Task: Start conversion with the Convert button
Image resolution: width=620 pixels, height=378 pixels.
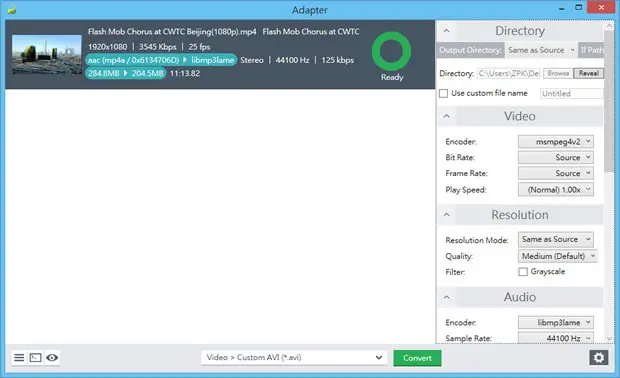Action: click(x=417, y=358)
